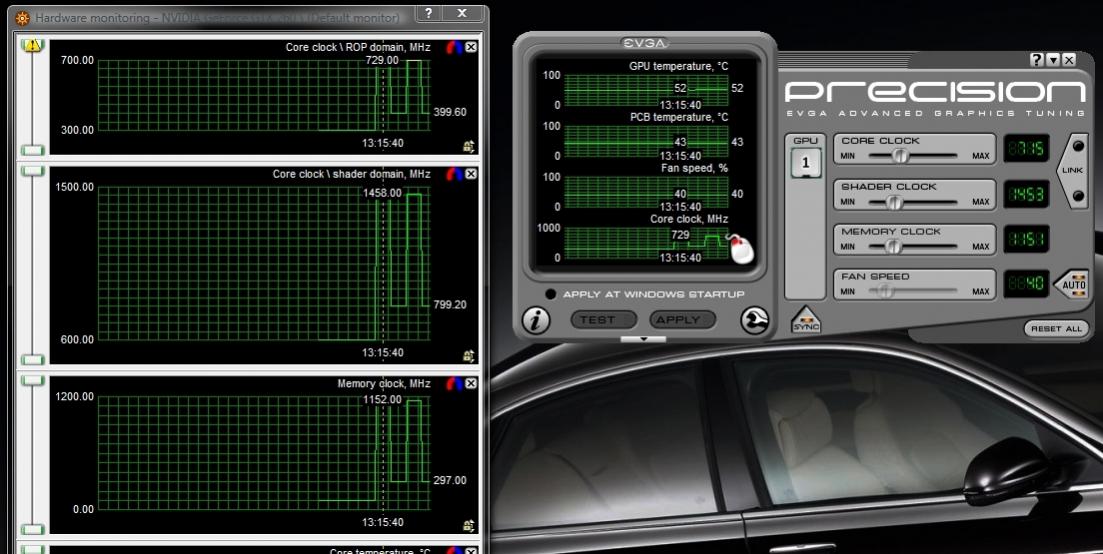The image size is (1103, 554).
Task: Click the Apply button
Action: pyautogui.click(x=682, y=320)
